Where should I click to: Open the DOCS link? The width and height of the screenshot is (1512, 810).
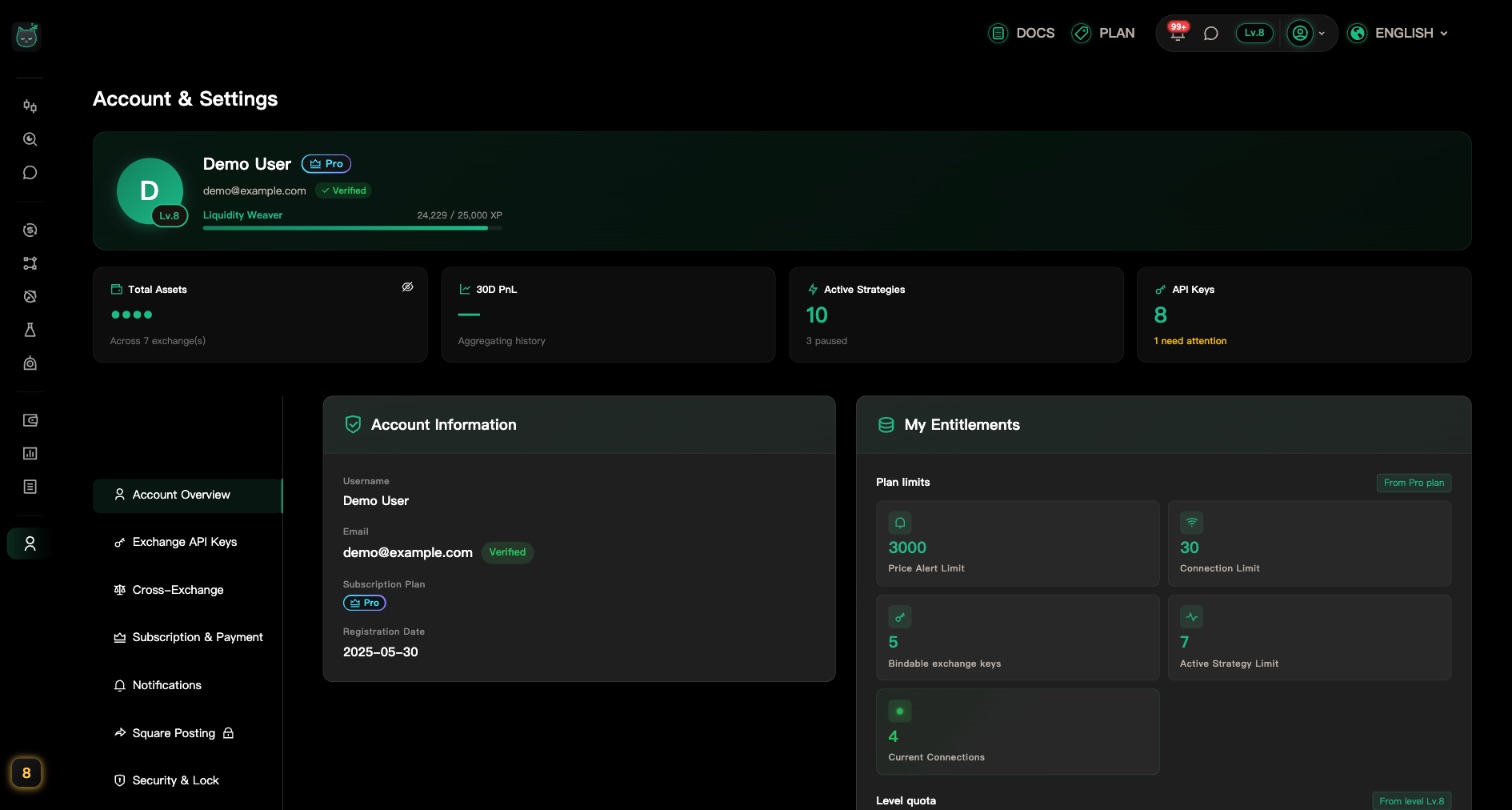[x=1022, y=33]
